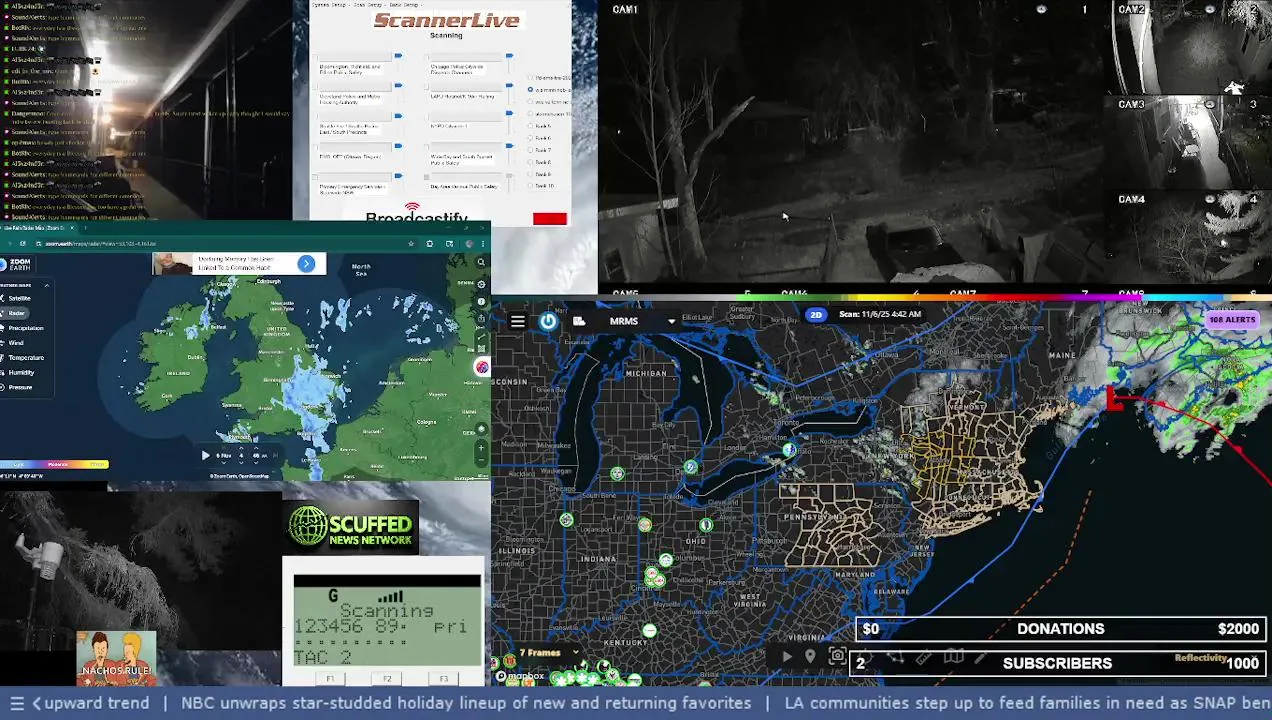Open Zoom Earth search icon
1272x720 pixels.
click(481, 262)
